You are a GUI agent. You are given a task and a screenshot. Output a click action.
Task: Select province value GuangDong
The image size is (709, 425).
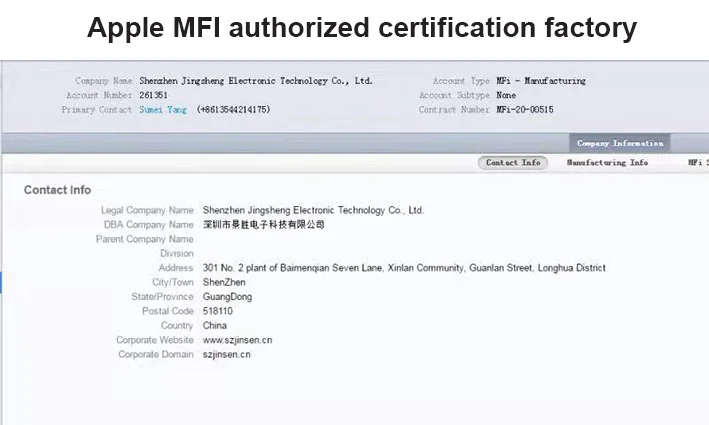point(227,297)
